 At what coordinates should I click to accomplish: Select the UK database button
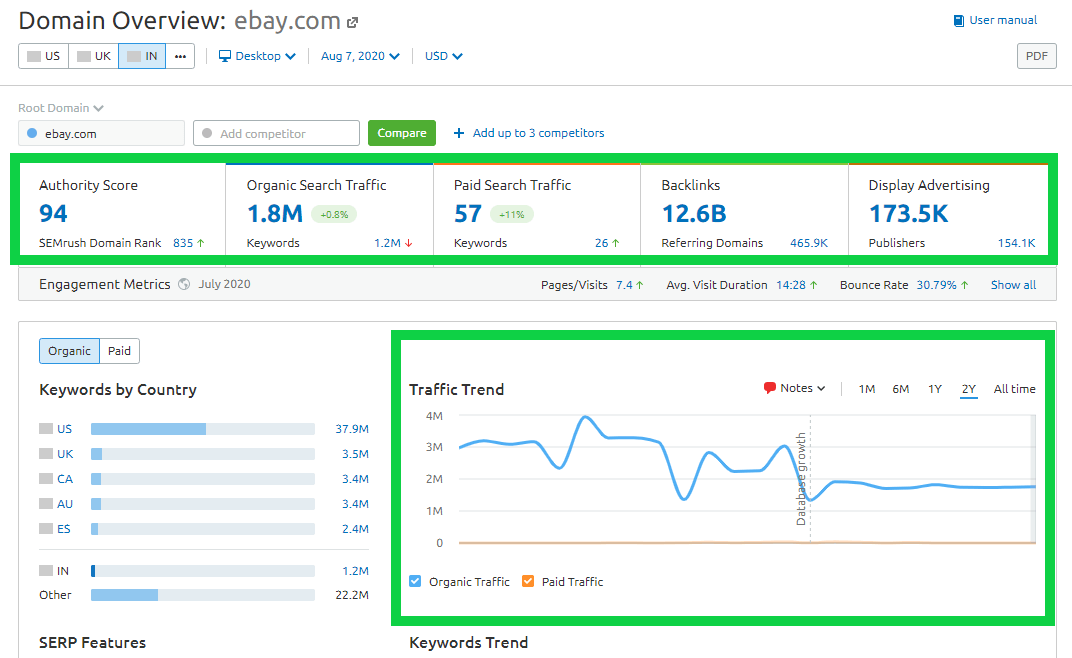pyautogui.click(x=94, y=56)
